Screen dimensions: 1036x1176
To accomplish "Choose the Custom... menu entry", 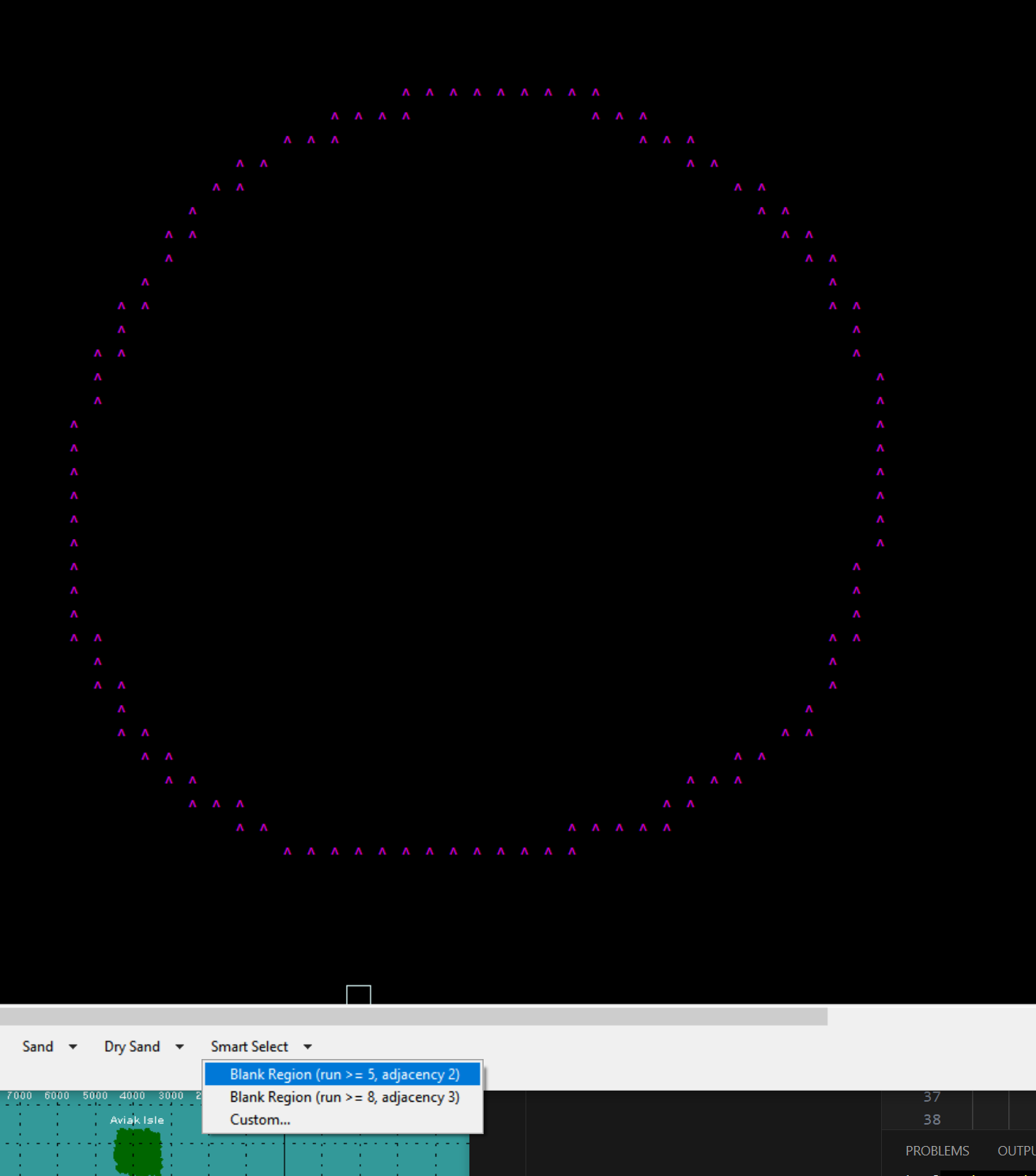I will 343,1120.
